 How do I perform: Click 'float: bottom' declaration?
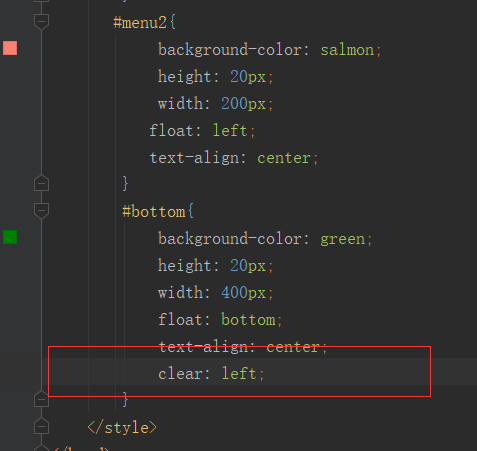(x=220, y=320)
